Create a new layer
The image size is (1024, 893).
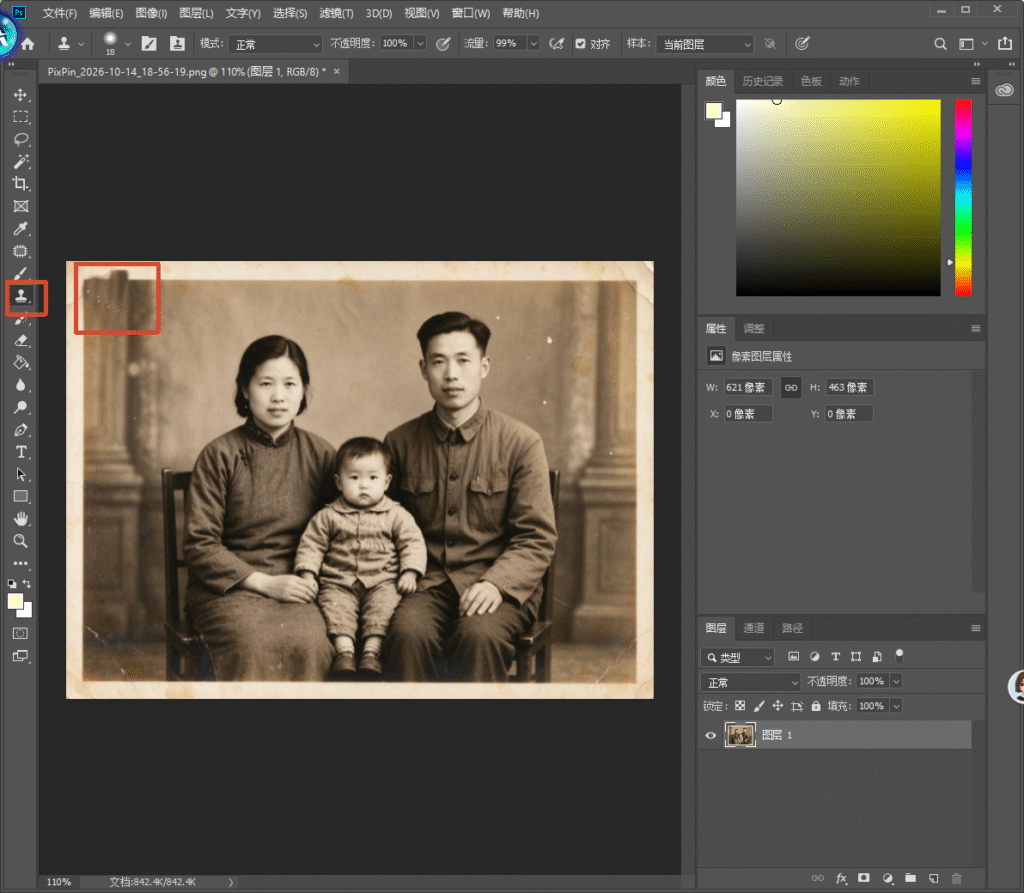click(934, 878)
